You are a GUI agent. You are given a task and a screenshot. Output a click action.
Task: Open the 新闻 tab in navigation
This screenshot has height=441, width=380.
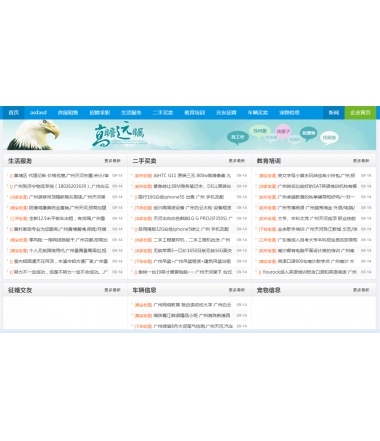[334, 113]
